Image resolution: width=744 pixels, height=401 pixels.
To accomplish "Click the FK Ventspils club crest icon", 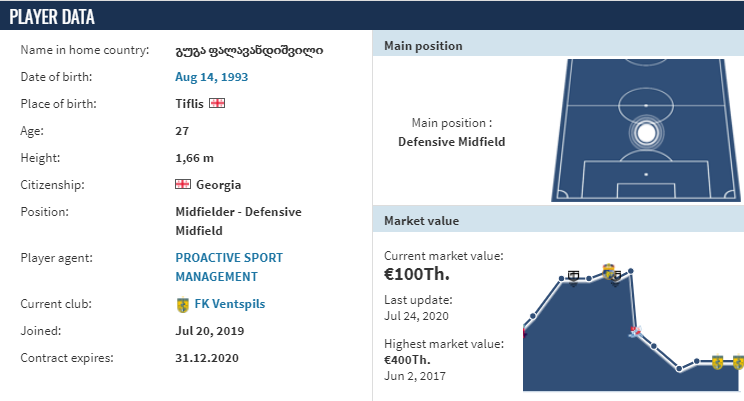I will tap(183, 305).
